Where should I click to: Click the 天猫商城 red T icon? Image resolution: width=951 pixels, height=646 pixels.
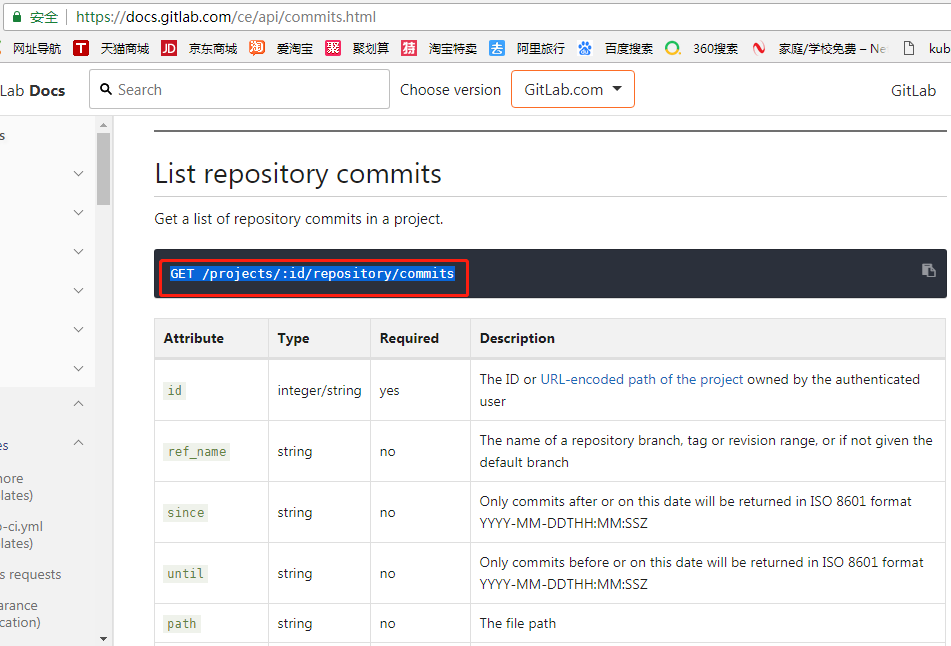click(81, 47)
